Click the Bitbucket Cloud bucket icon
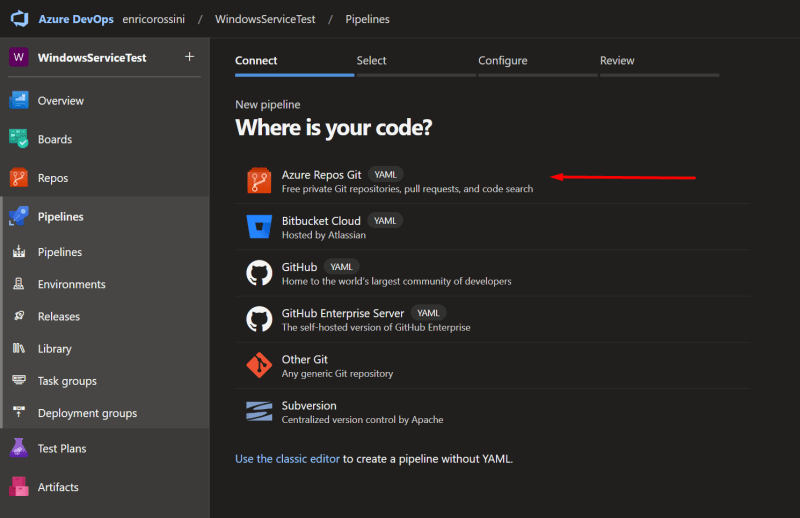 point(259,227)
